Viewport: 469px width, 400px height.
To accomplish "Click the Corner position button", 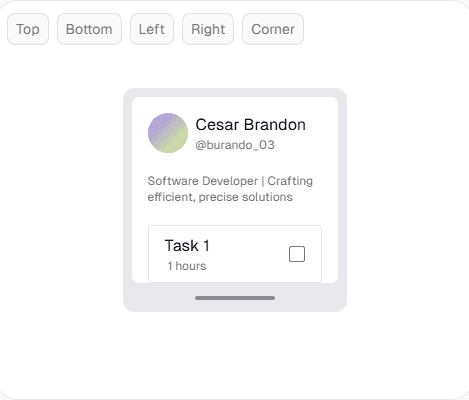I will 273,29.
